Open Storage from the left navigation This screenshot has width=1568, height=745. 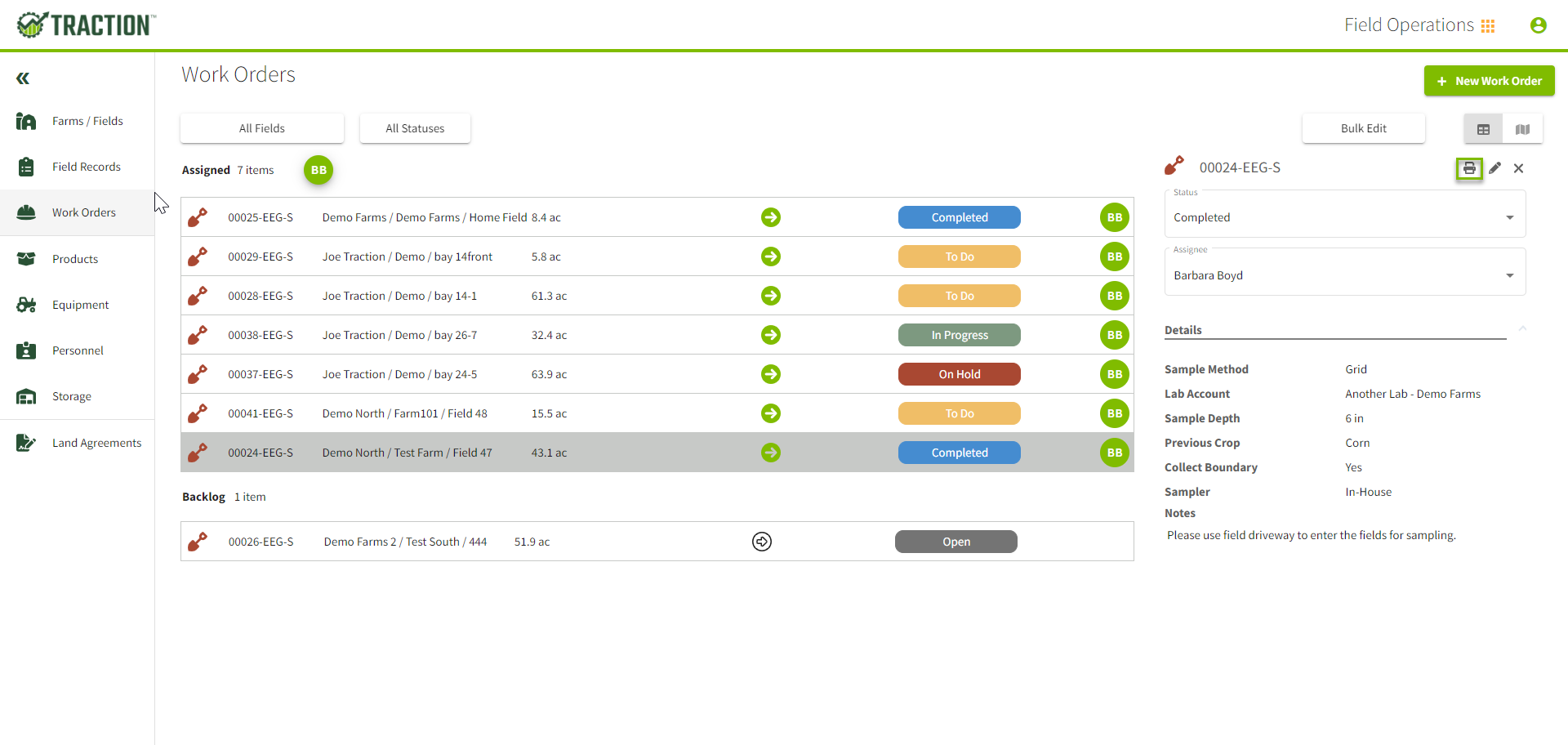coord(72,396)
